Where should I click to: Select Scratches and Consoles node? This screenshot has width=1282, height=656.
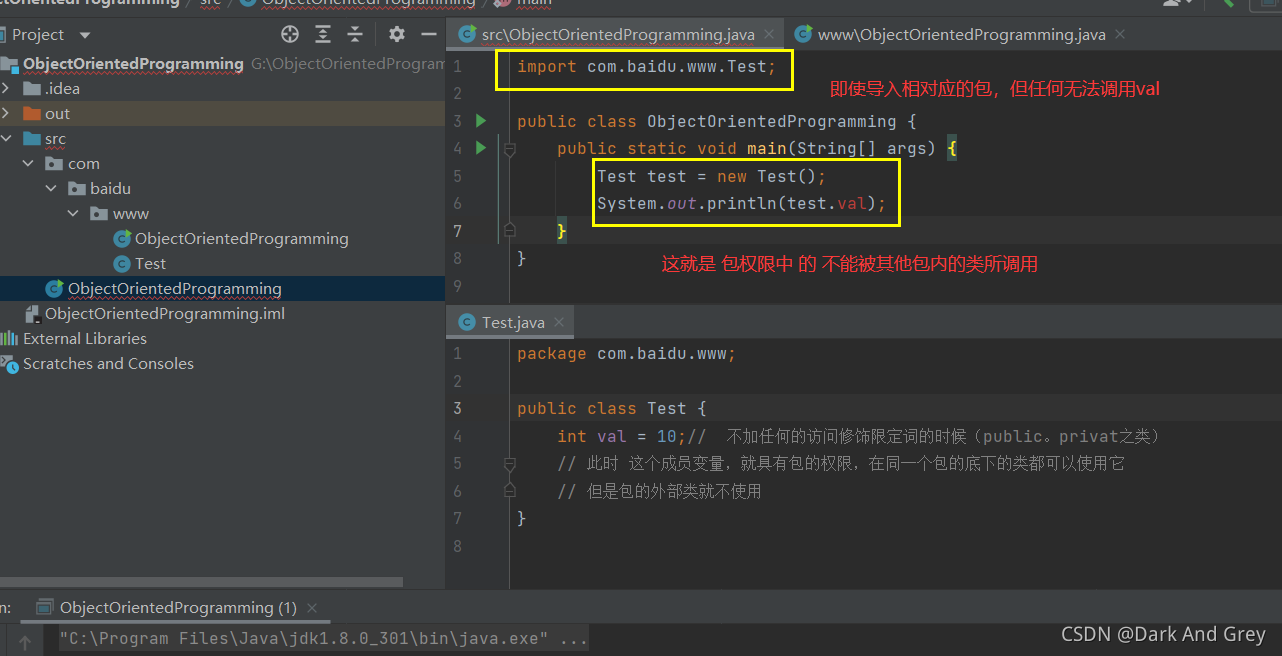click(x=108, y=364)
